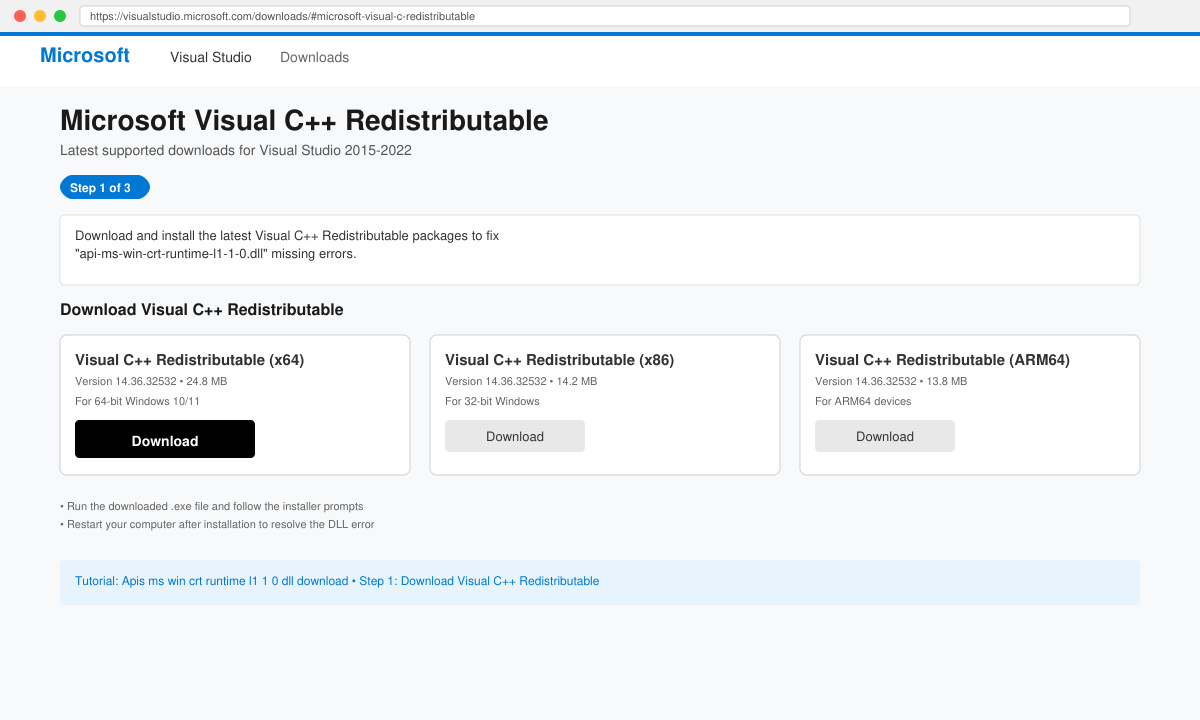The height and width of the screenshot is (720, 1200).
Task: Click the Download Visual C++ Redistributable section heading
Action: (202, 310)
